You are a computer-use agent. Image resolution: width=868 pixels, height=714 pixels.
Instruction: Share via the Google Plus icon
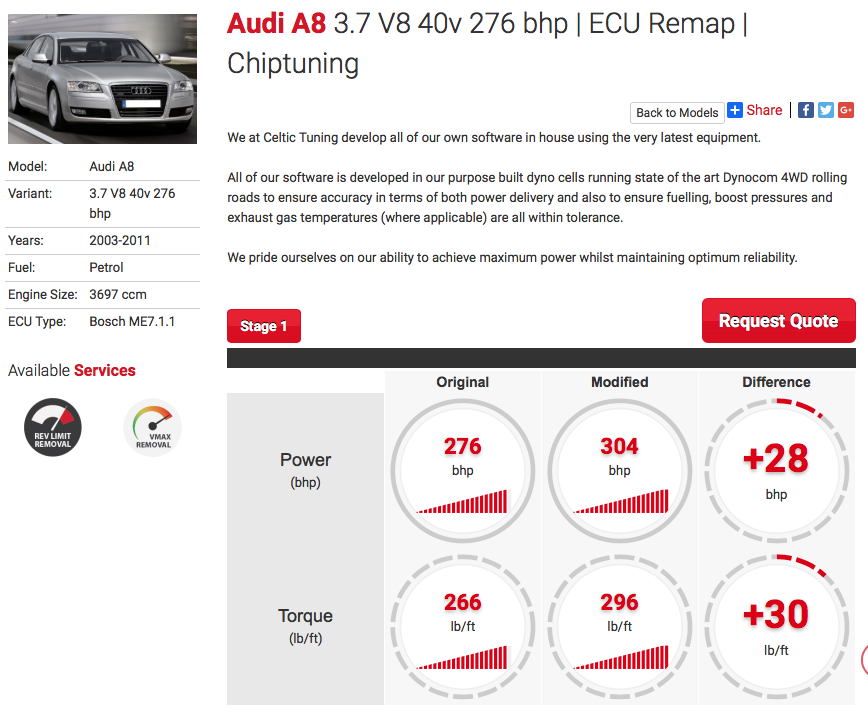pos(846,110)
